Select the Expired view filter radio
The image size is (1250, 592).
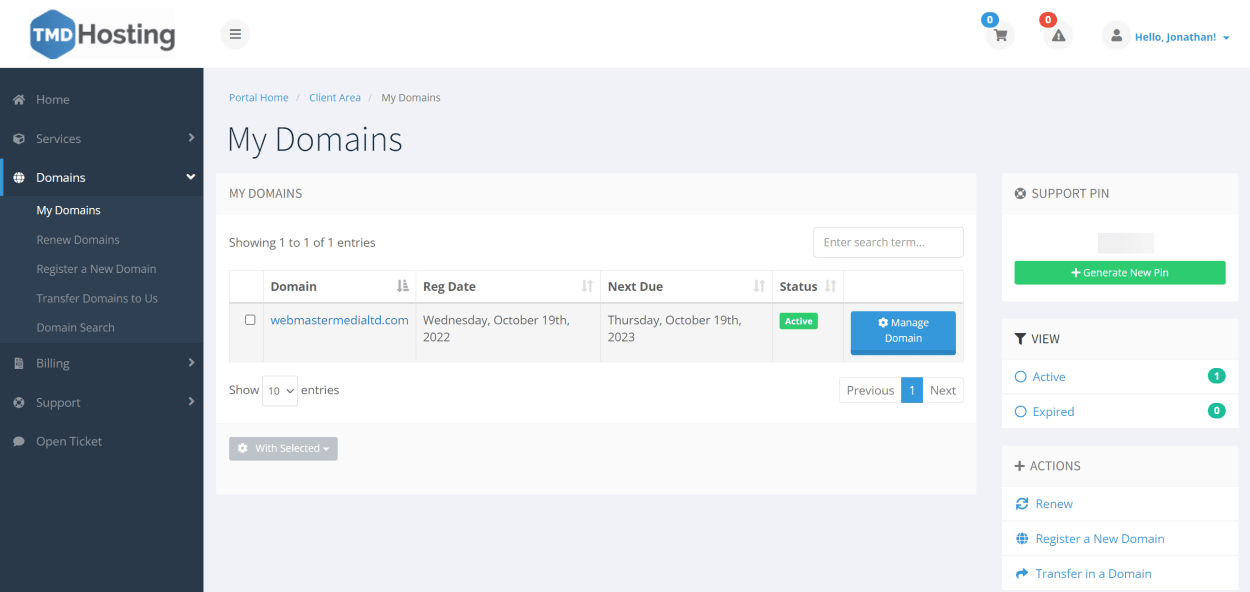coord(1021,412)
